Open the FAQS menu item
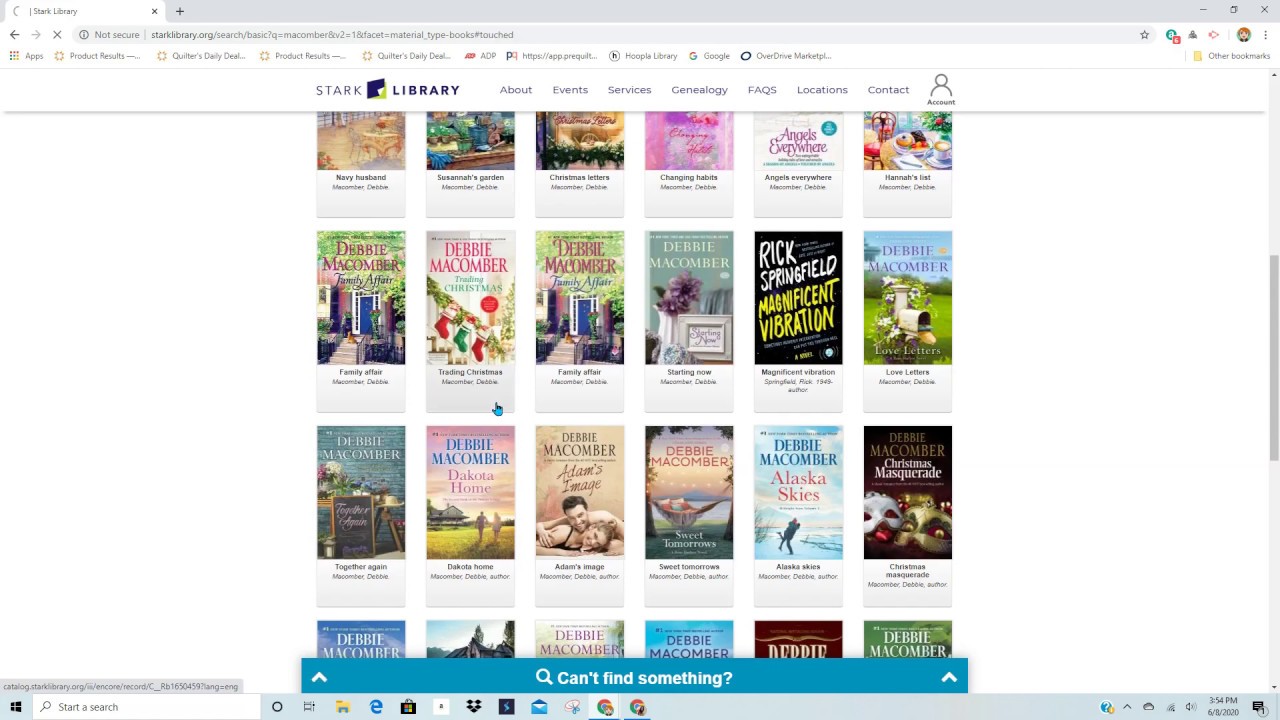Screen dimensions: 1280x720 click(762, 90)
